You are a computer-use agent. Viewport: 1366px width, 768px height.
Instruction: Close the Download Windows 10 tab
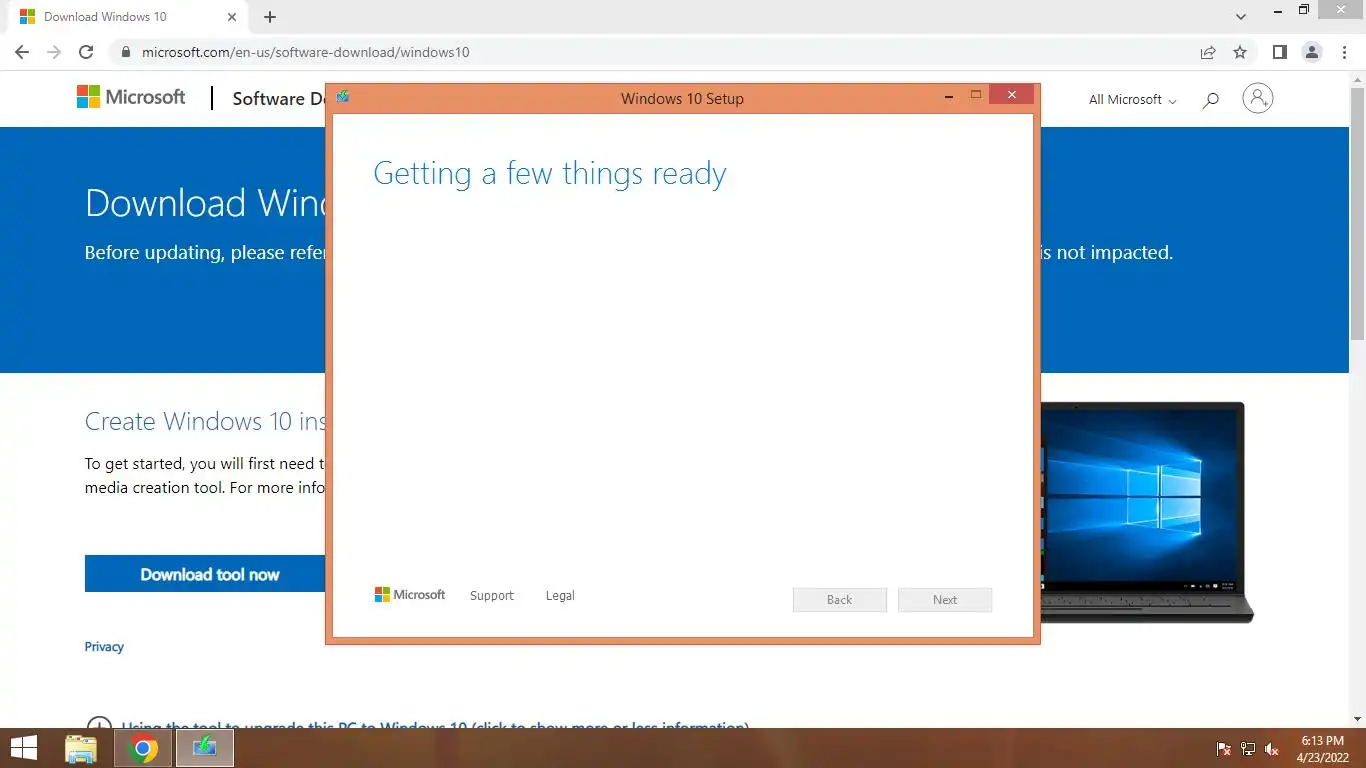[x=232, y=17]
